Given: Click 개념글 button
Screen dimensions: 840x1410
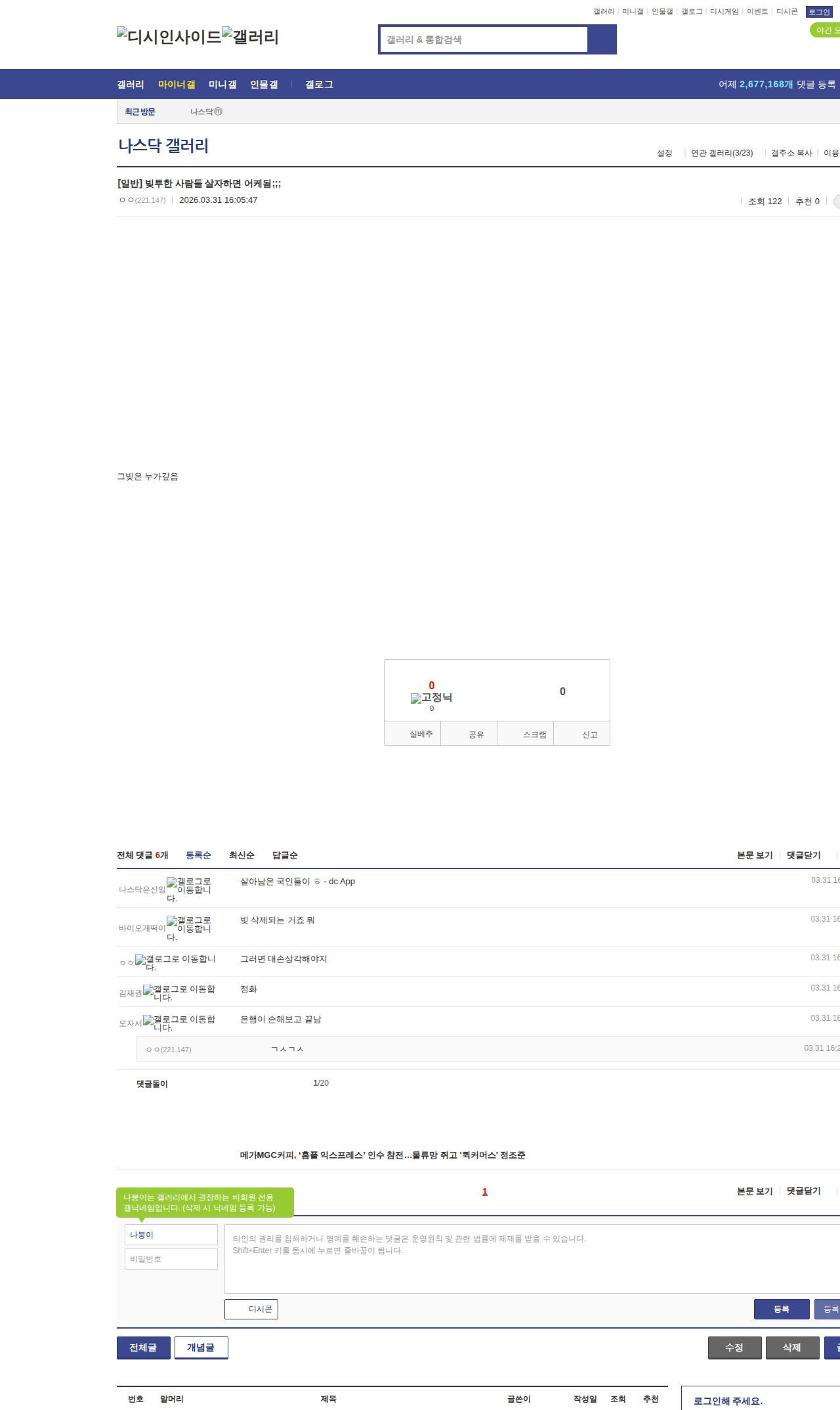Looking at the screenshot, I should (x=201, y=1348).
